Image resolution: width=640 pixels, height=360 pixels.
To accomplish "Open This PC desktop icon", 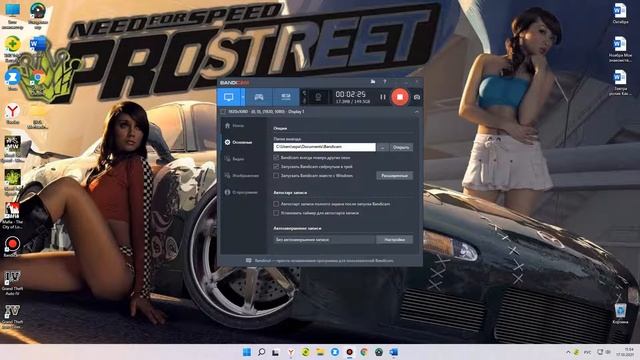I will pos(12,15).
